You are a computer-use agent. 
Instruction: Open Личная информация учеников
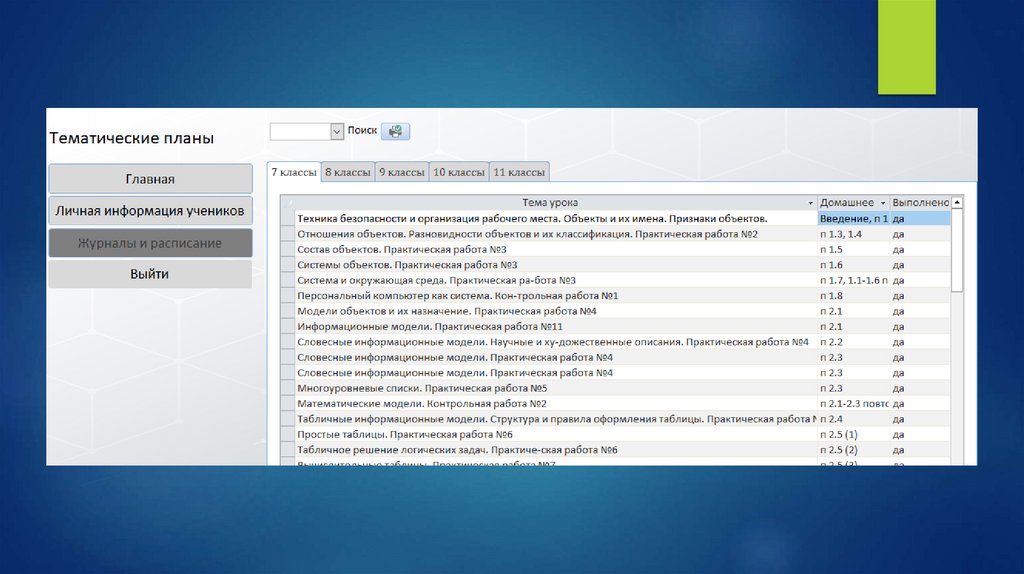tap(150, 211)
